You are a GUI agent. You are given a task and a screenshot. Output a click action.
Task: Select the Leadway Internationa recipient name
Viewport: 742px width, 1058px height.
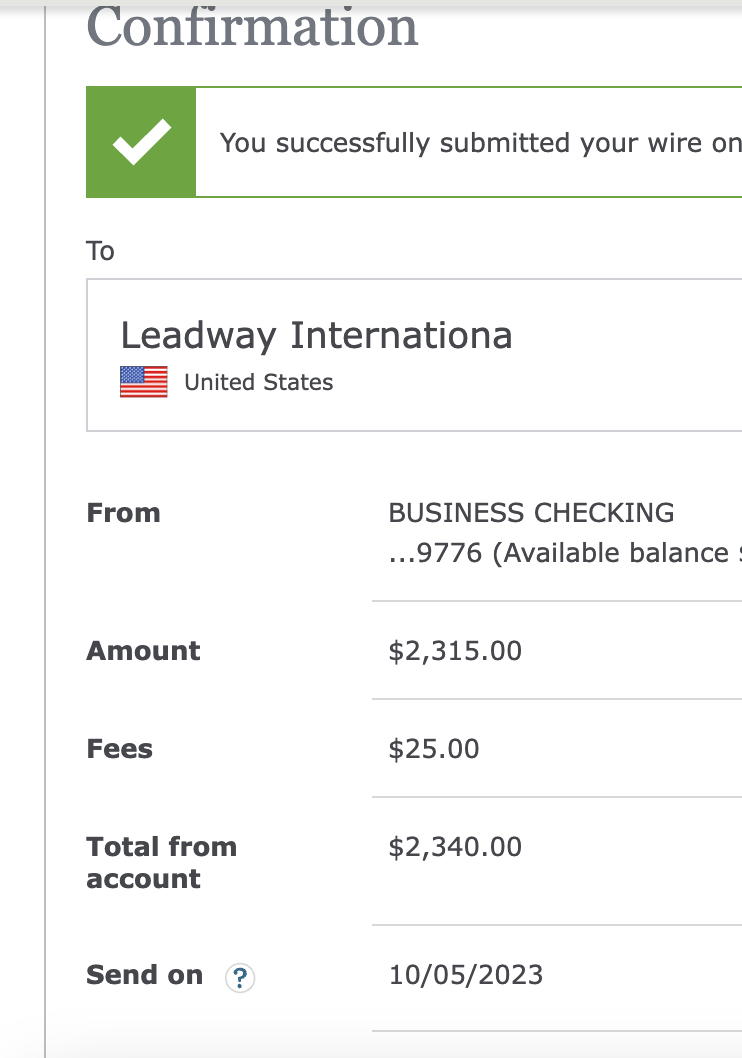(316, 336)
